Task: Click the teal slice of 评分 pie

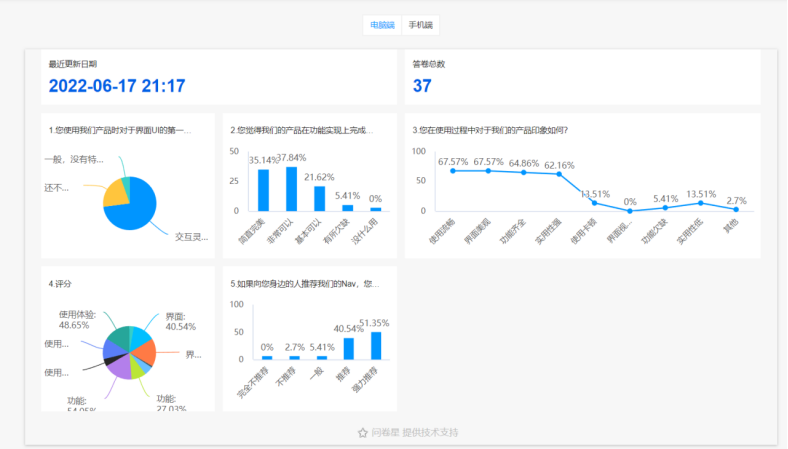Action: click(x=118, y=337)
